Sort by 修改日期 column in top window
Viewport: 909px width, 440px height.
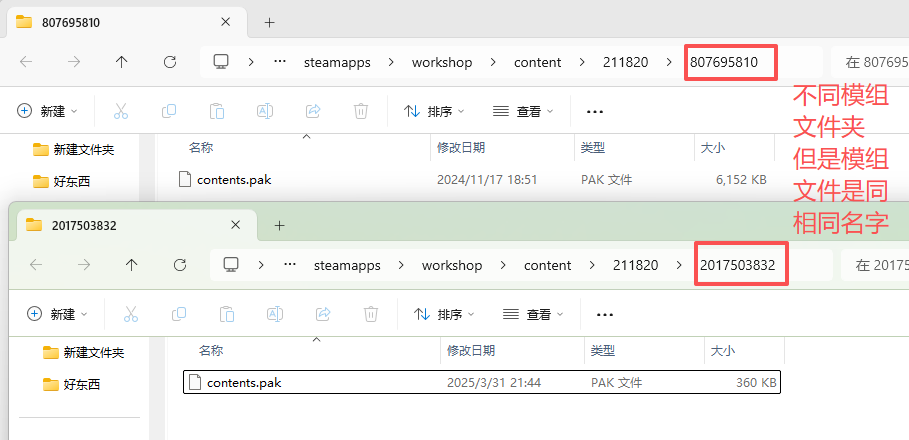[x=461, y=148]
